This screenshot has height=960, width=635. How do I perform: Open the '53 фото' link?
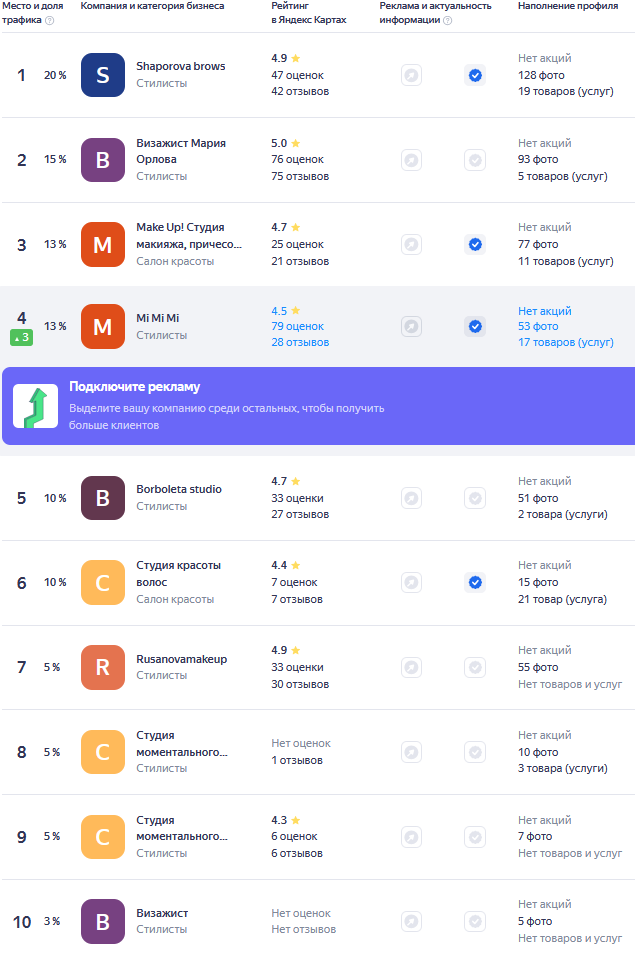tap(538, 326)
